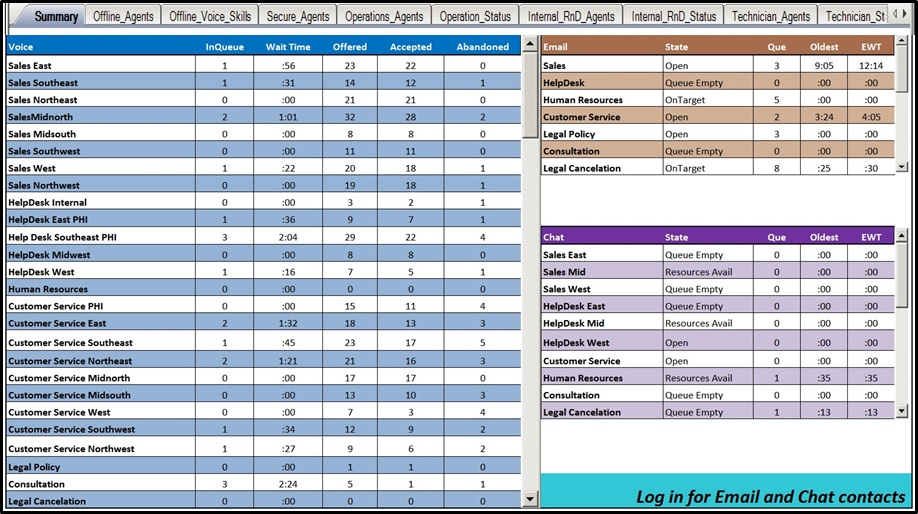The image size is (918, 514).
Task: Select the Sales Midsouth row
Action: [x=263, y=133]
